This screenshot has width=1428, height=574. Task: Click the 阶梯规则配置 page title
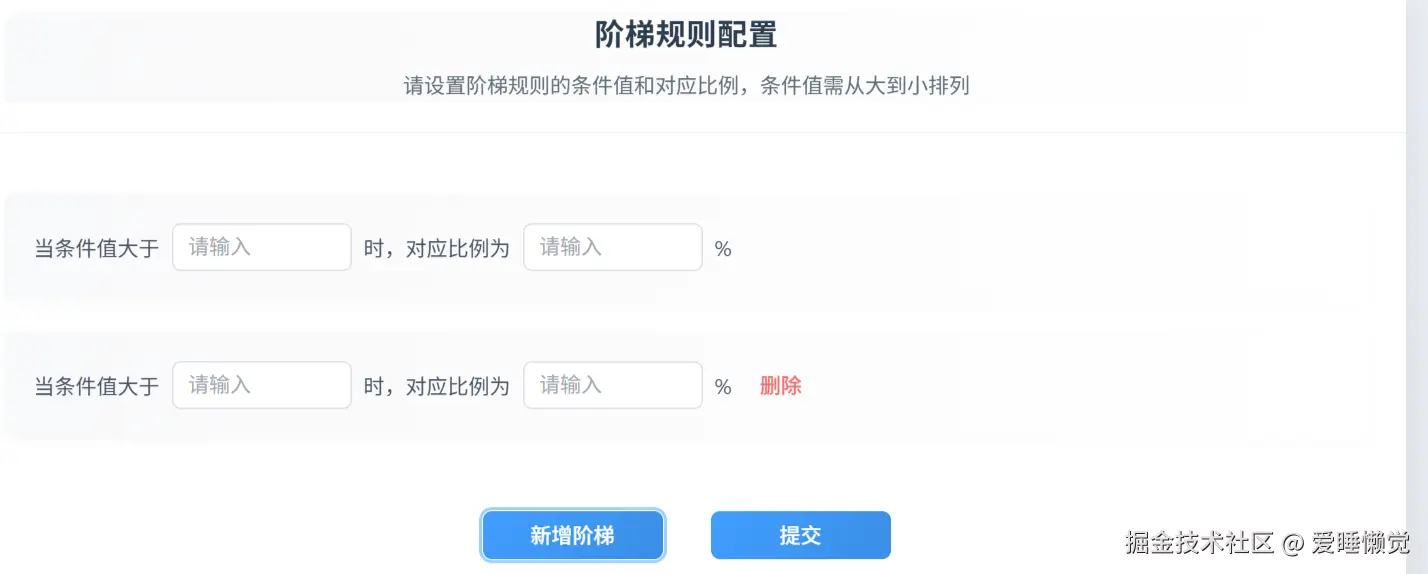pyautogui.click(x=686, y=35)
